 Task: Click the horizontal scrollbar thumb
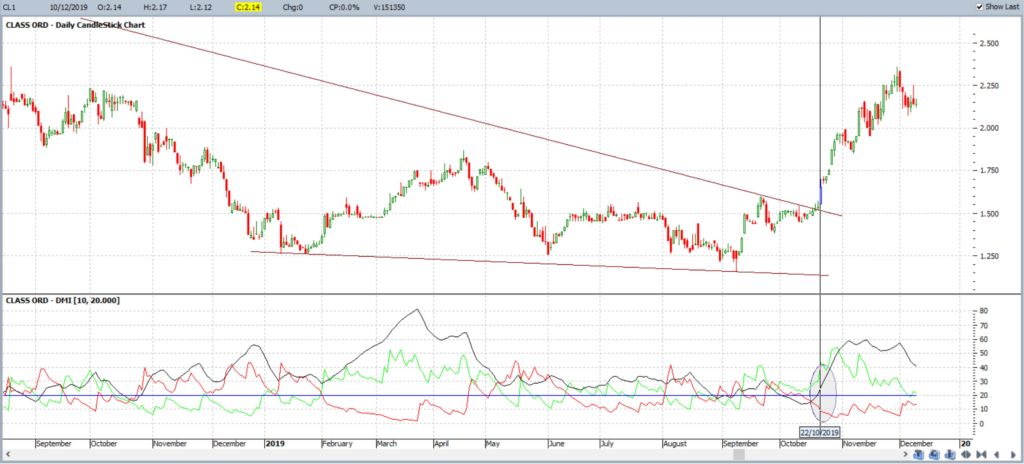click(738, 454)
